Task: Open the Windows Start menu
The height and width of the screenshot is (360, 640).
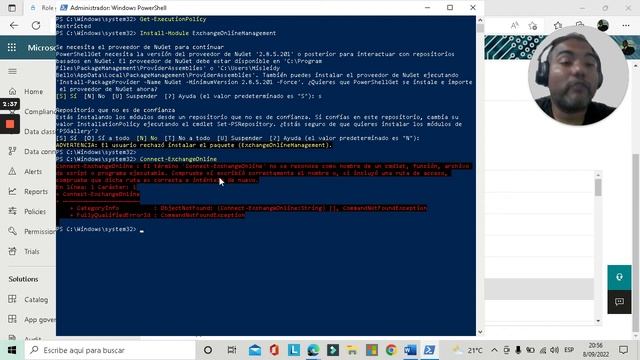Action: pyautogui.click(x=12, y=350)
